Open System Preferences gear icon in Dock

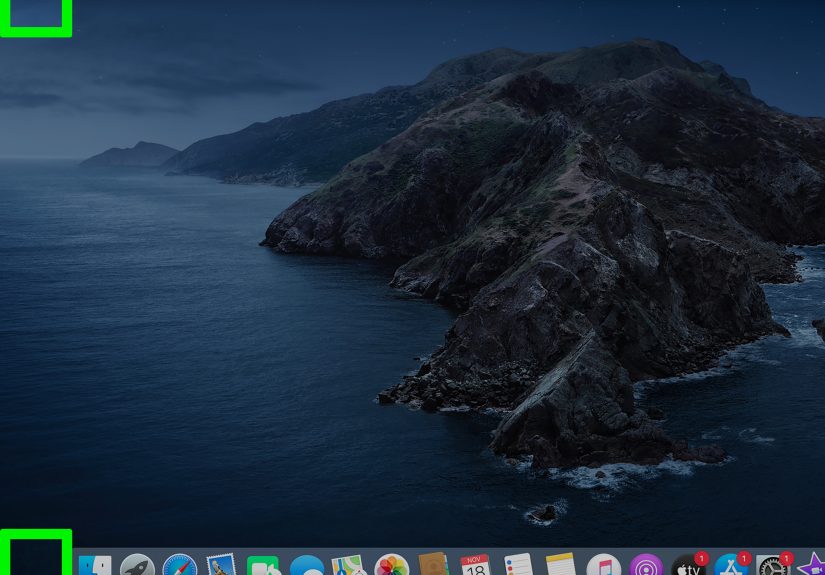(773, 565)
